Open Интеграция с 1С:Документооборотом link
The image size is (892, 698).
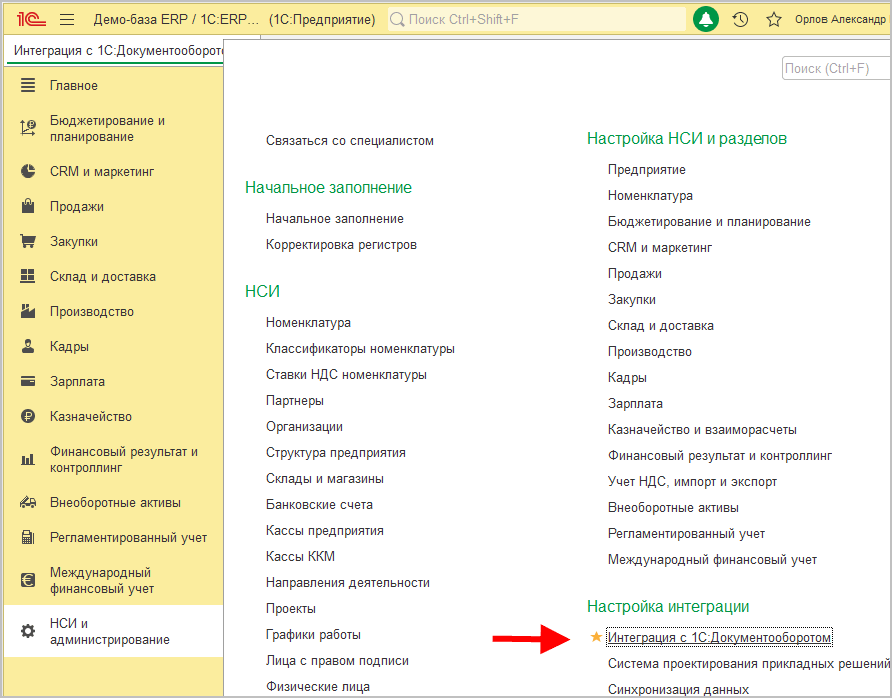pyautogui.click(x=720, y=637)
